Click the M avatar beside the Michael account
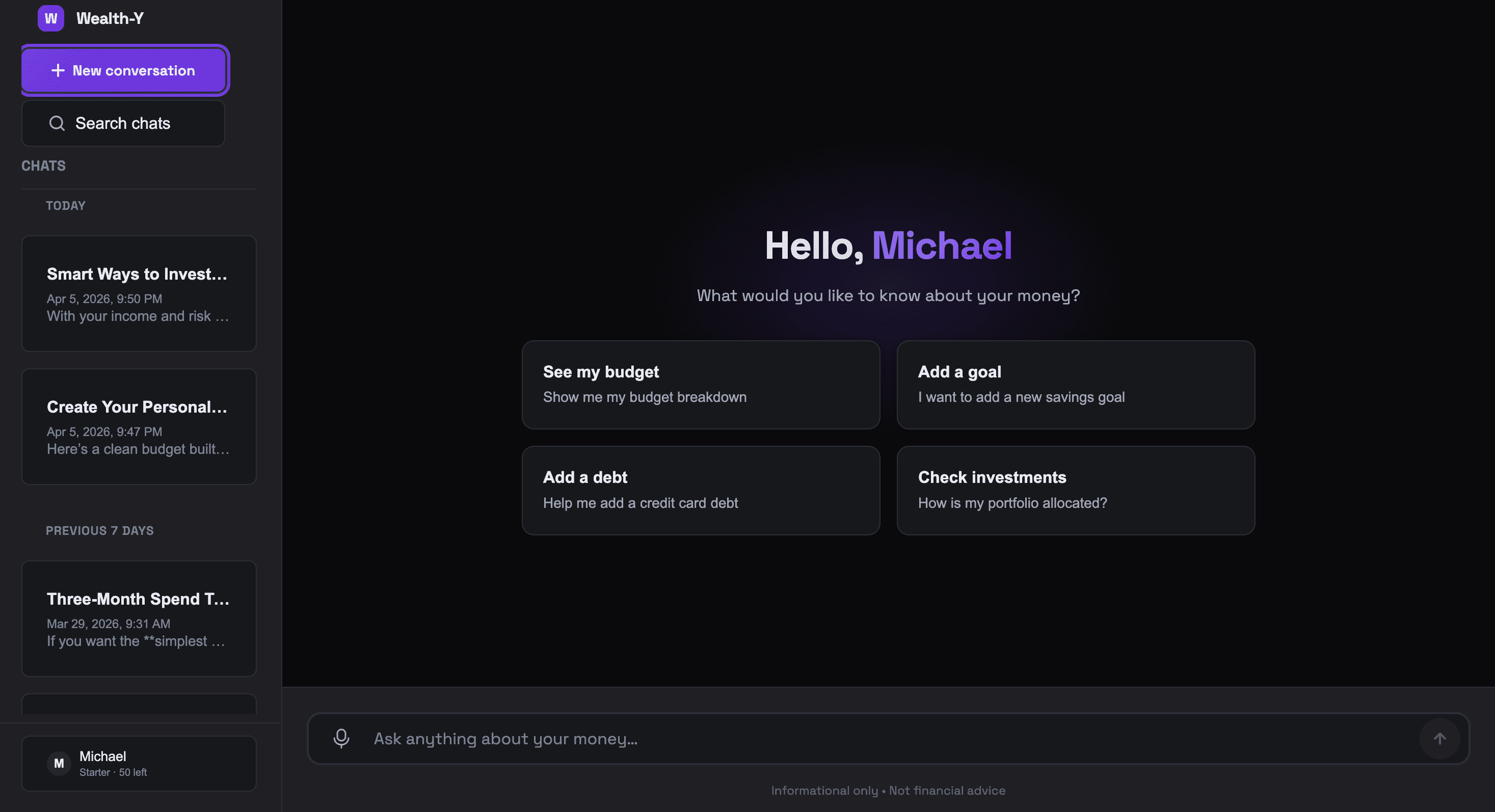Viewport: 1495px width, 812px height. (x=58, y=763)
